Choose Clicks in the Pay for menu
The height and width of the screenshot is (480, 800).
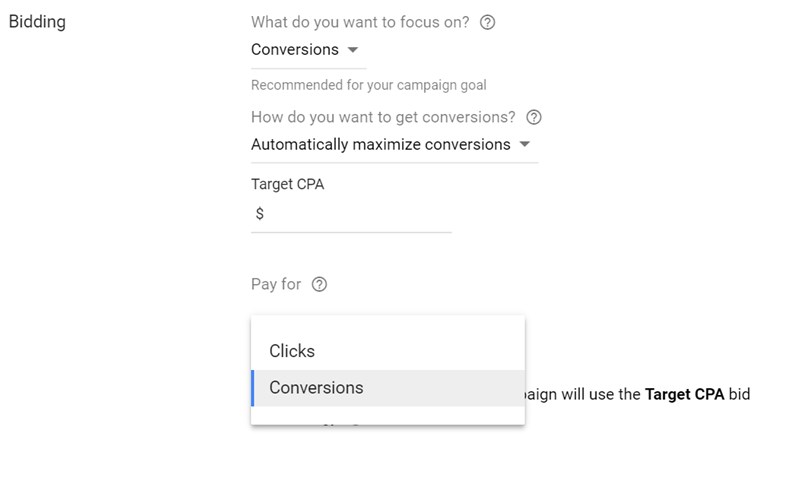[388, 351]
